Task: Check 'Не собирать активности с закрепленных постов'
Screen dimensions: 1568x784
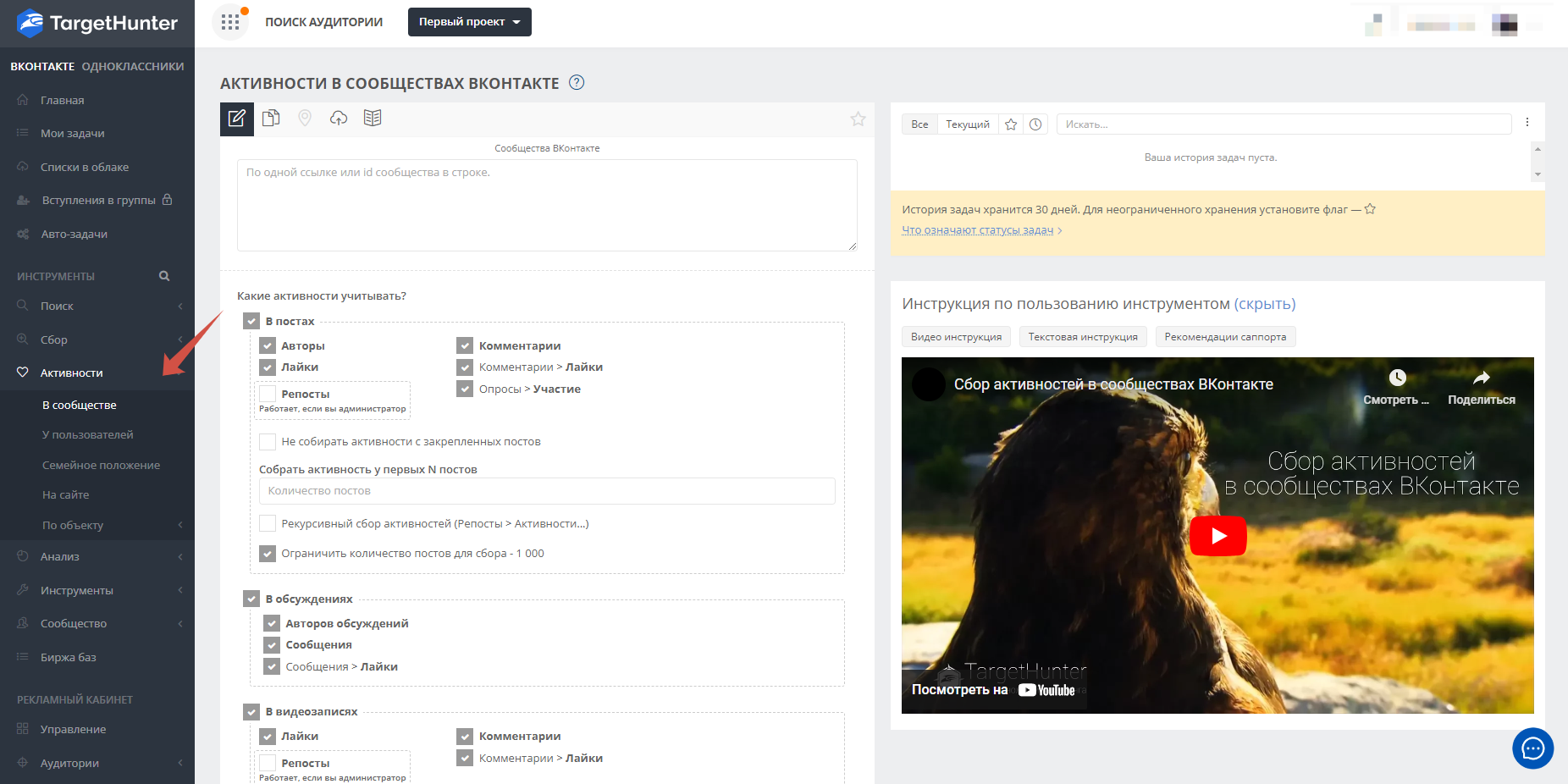Action: [268, 442]
